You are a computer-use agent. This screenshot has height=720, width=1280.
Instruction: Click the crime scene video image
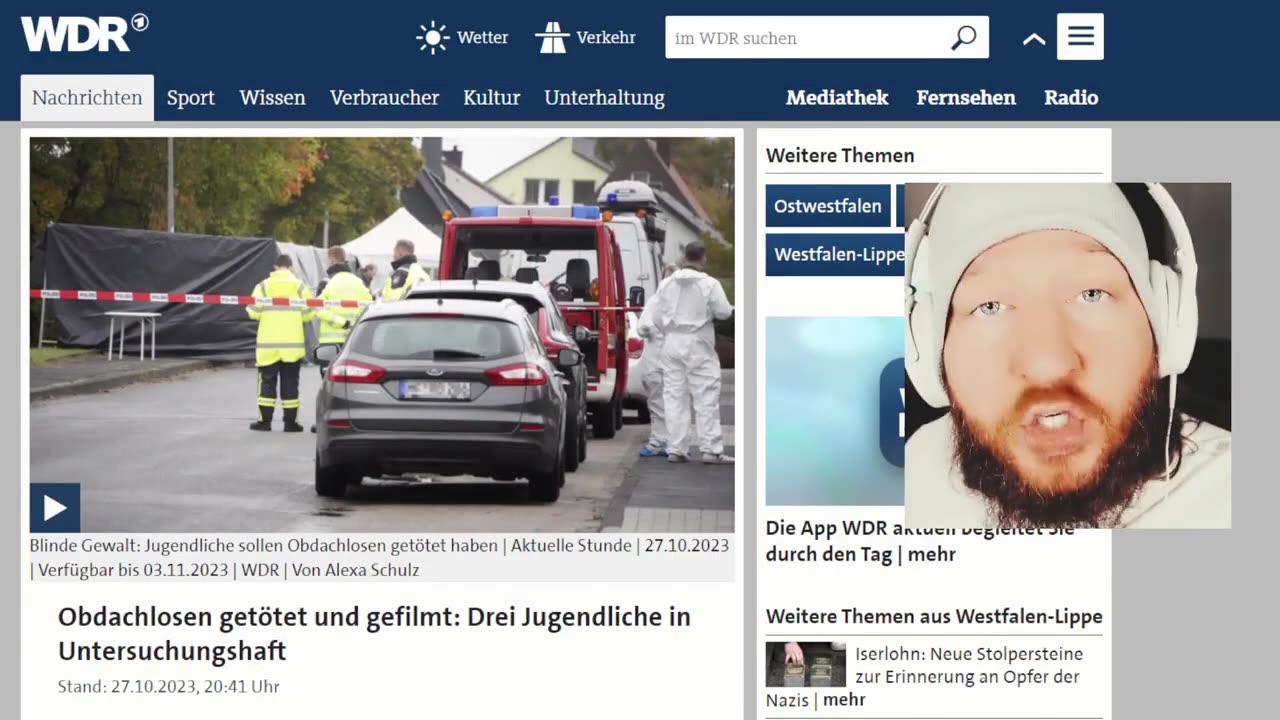(x=382, y=334)
